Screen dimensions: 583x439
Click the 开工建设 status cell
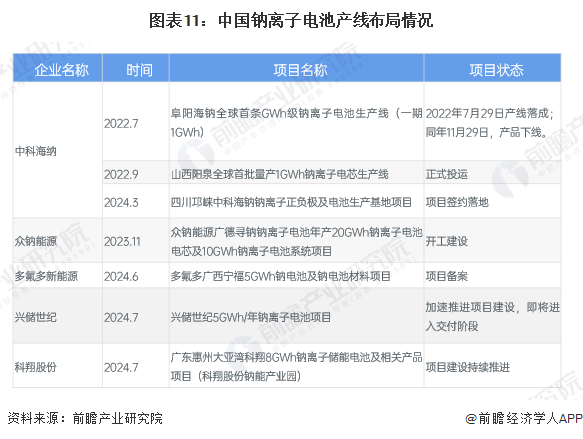click(492, 241)
